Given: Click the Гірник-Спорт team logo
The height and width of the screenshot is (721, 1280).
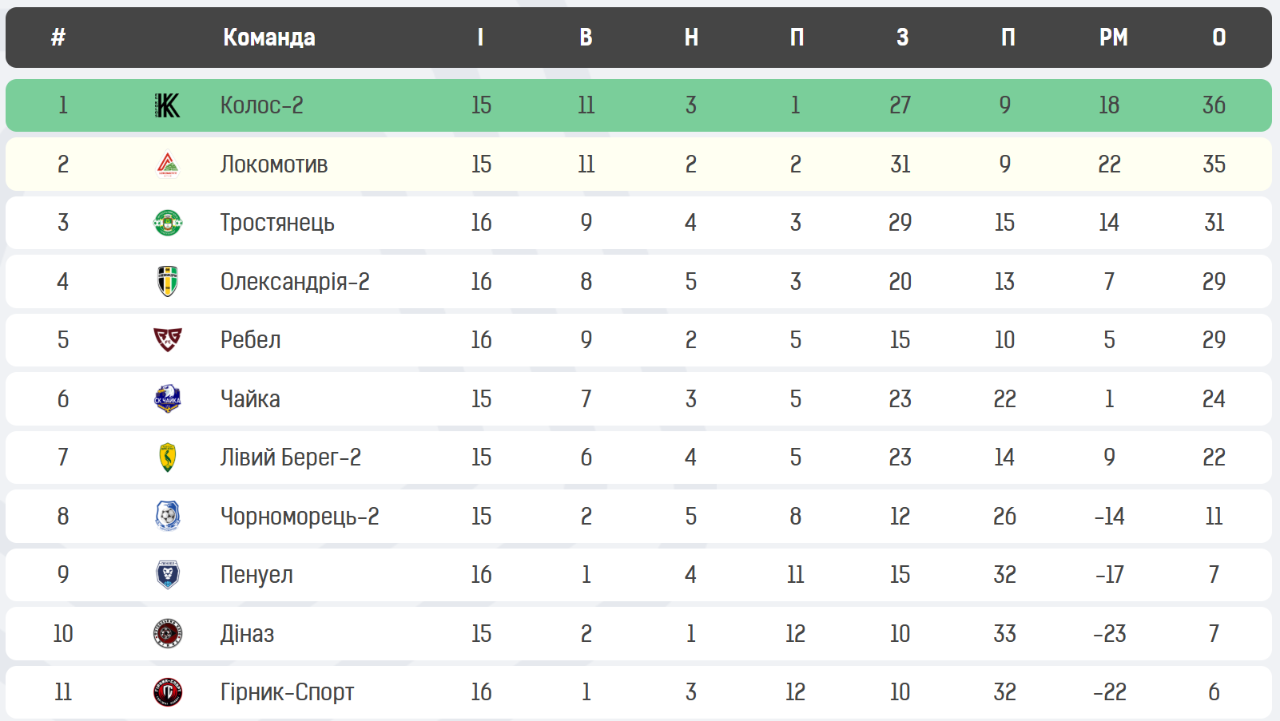Looking at the screenshot, I should [167, 692].
